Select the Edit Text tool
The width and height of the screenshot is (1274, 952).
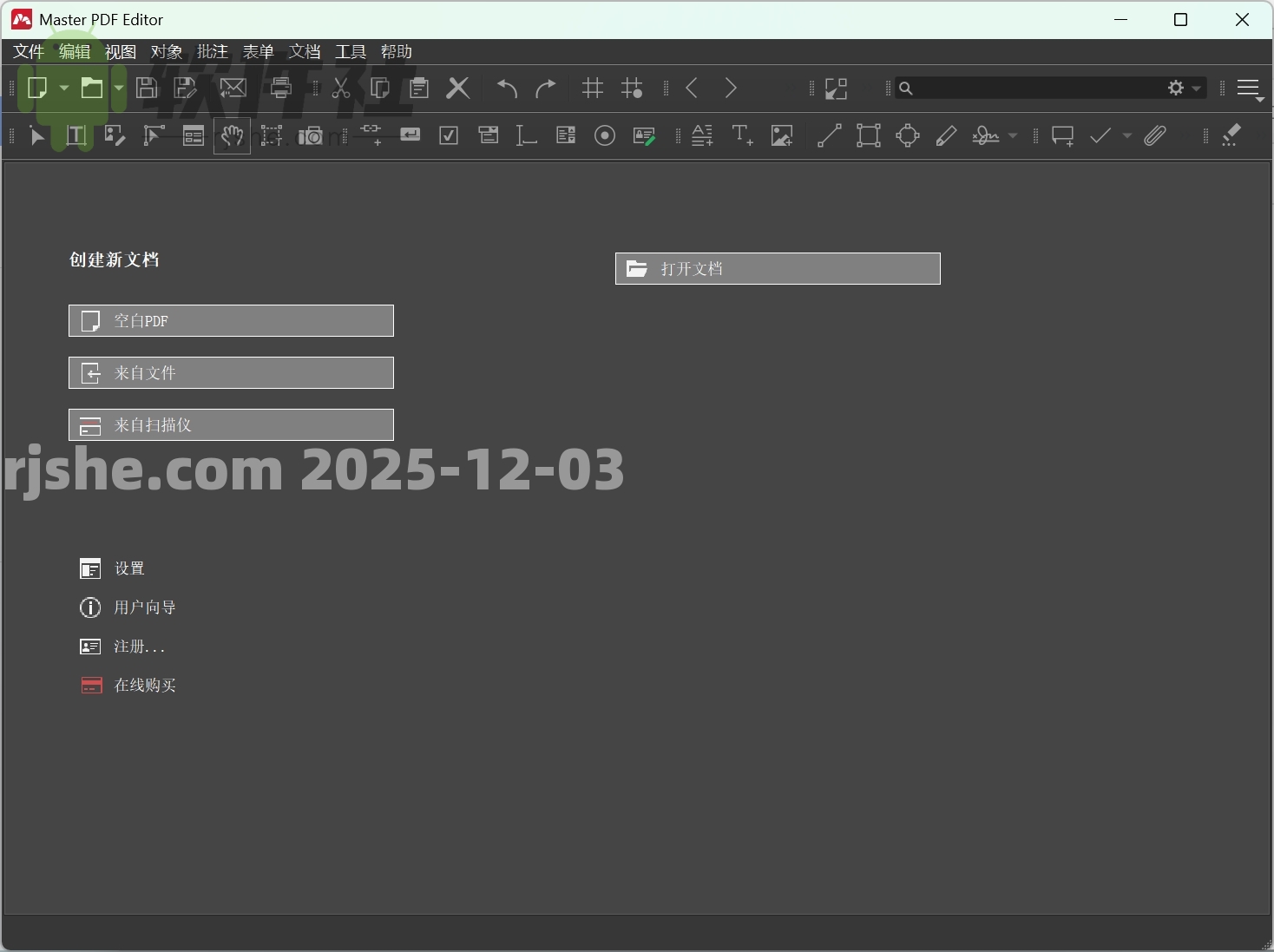click(x=76, y=135)
